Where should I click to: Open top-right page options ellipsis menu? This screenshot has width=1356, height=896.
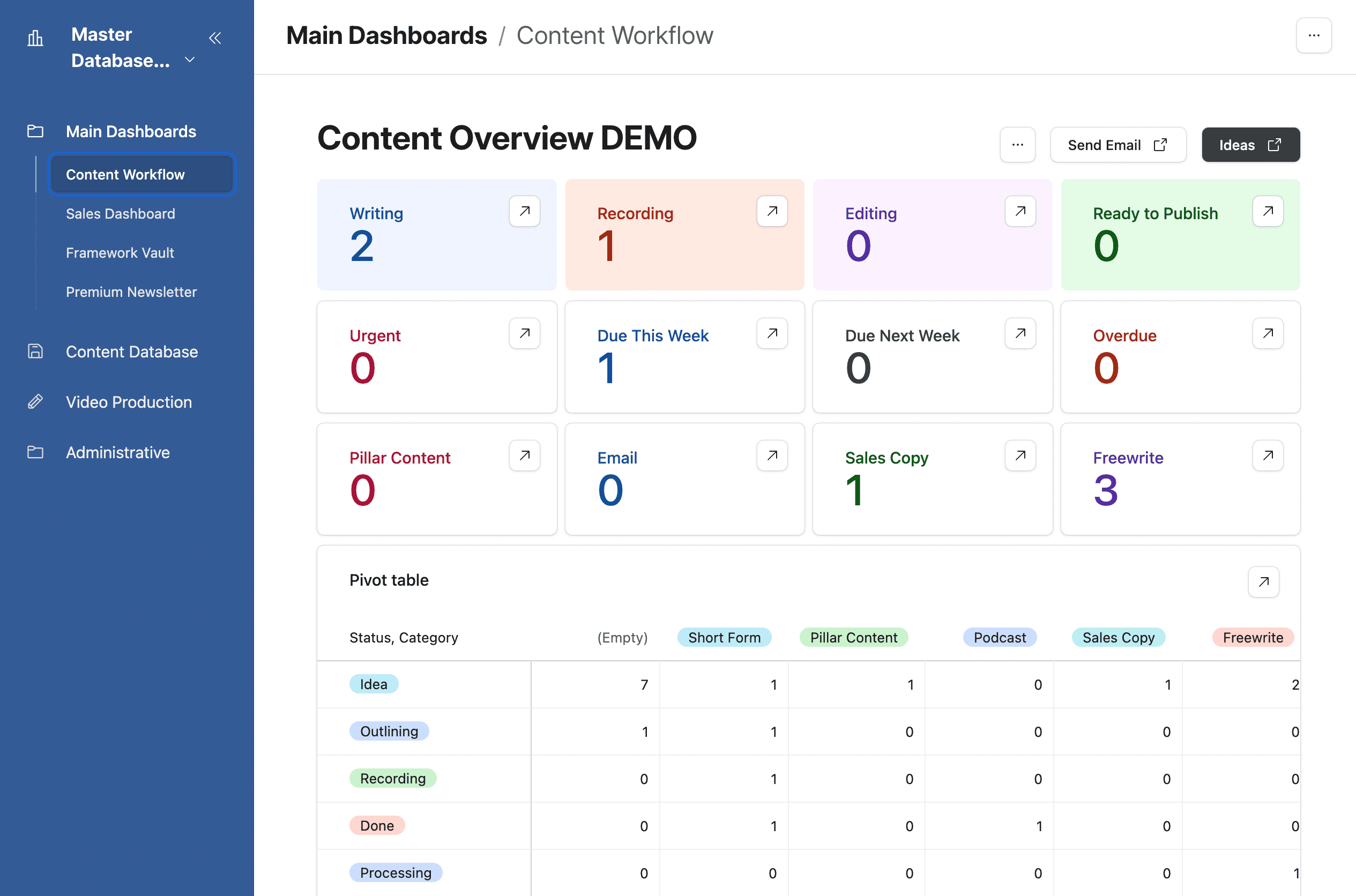pos(1314,35)
